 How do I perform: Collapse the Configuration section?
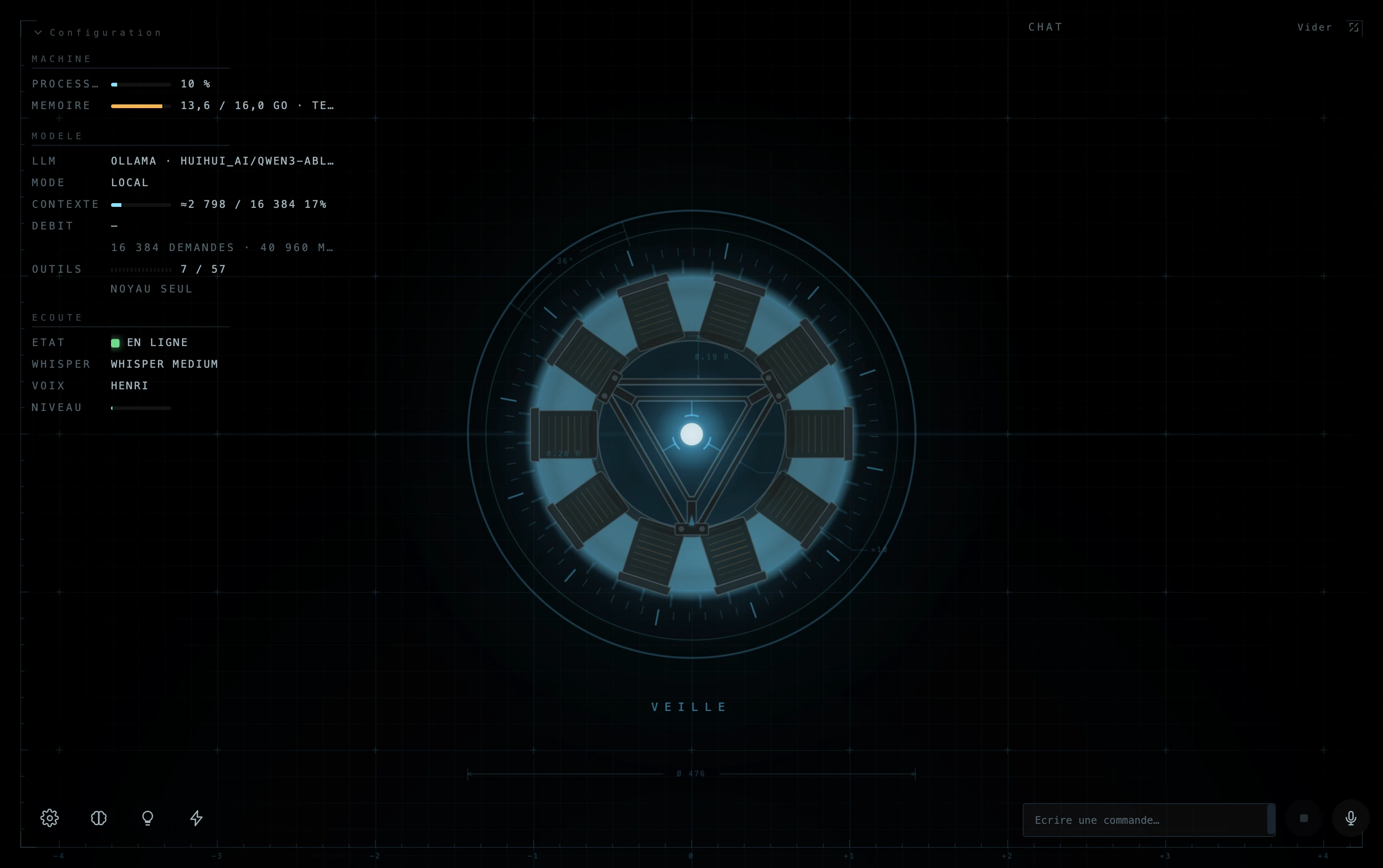click(98, 33)
